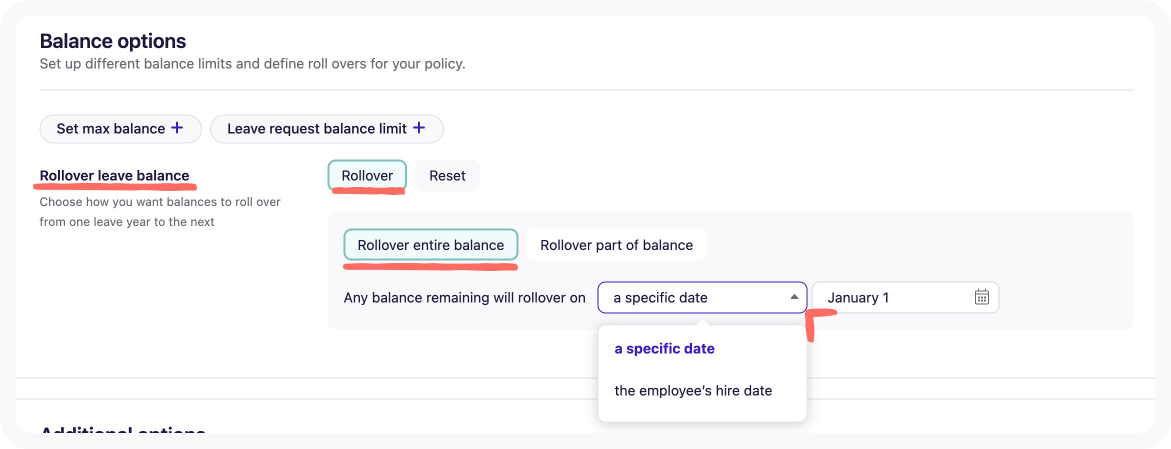Screen dimensions: 1171x449
Task: Select the Rollover toggle option
Action: pyautogui.click(x=367, y=176)
